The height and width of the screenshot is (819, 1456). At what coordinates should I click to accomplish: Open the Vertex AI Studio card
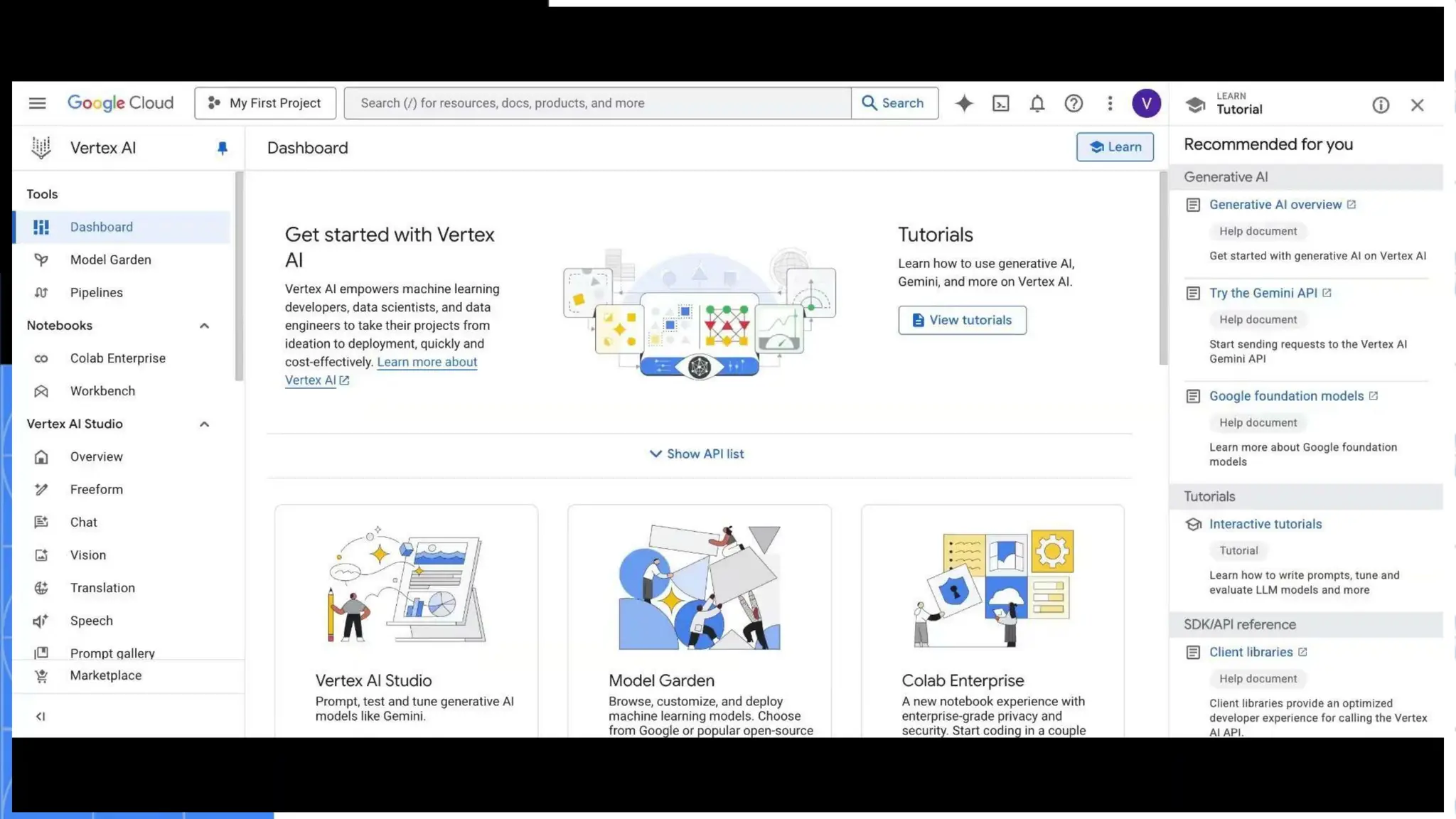click(x=406, y=621)
